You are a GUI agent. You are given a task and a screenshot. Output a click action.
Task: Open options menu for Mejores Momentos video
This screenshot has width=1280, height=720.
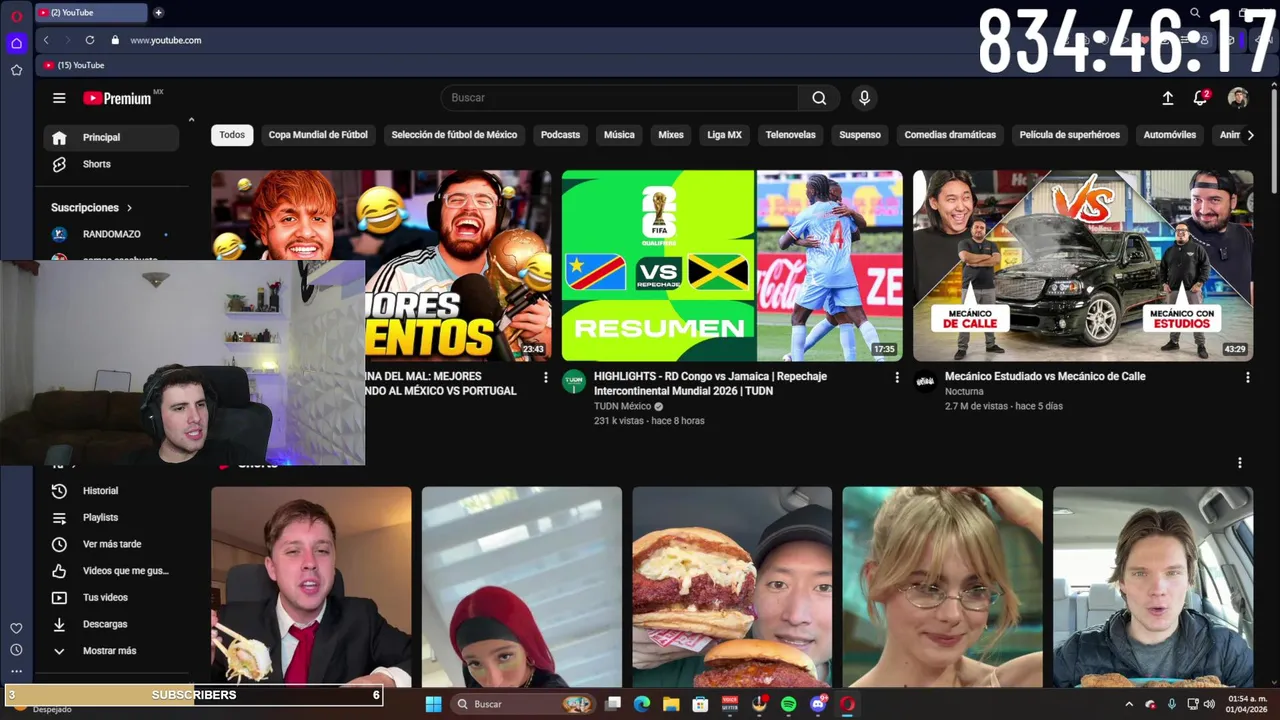point(545,377)
